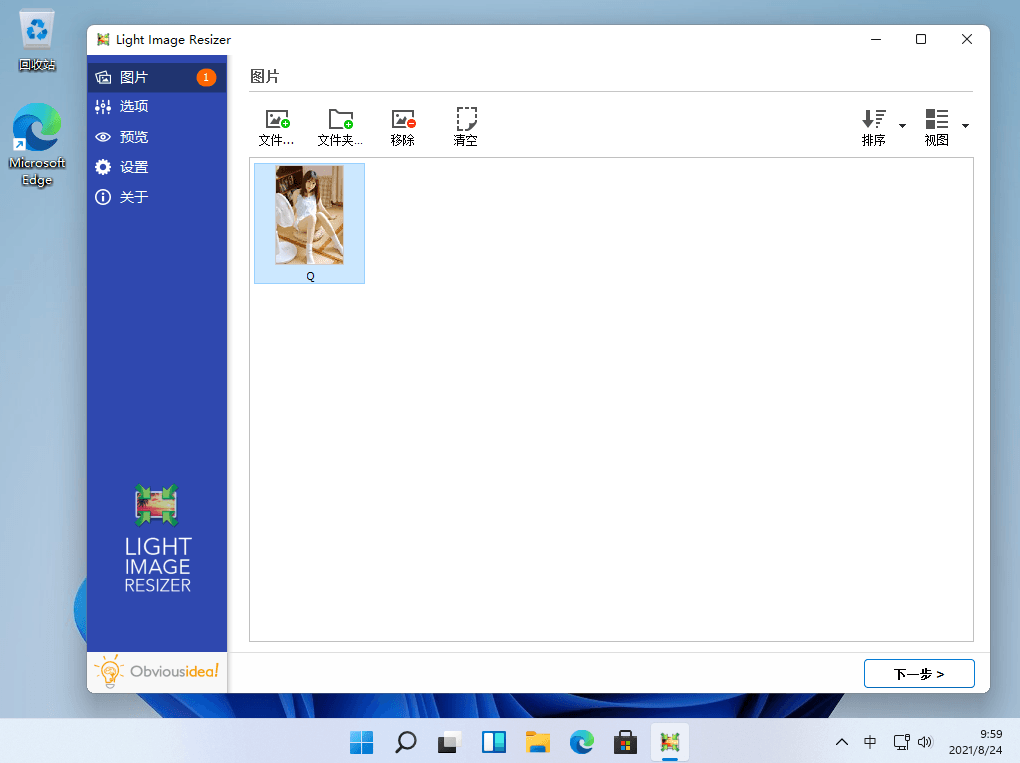Launch Microsoft Edge from the taskbar
This screenshot has height=763, width=1020.
(x=582, y=742)
